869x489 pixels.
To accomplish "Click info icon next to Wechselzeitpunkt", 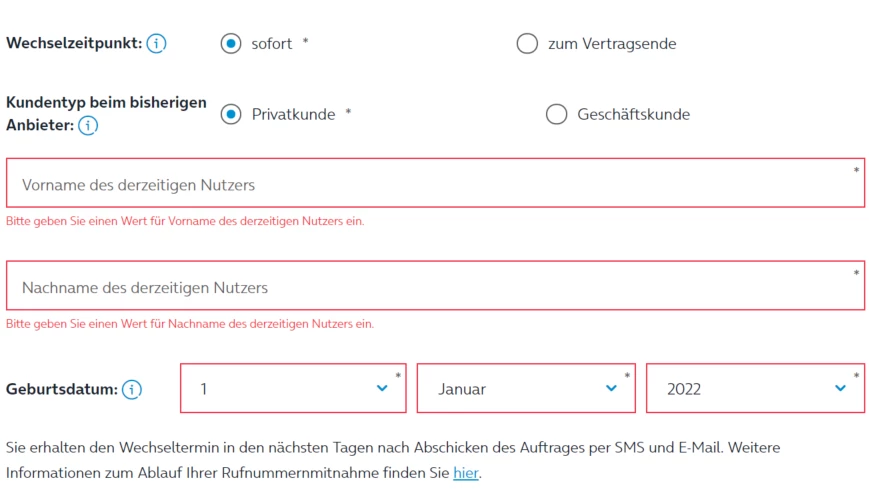I will [x=156, y=44].
